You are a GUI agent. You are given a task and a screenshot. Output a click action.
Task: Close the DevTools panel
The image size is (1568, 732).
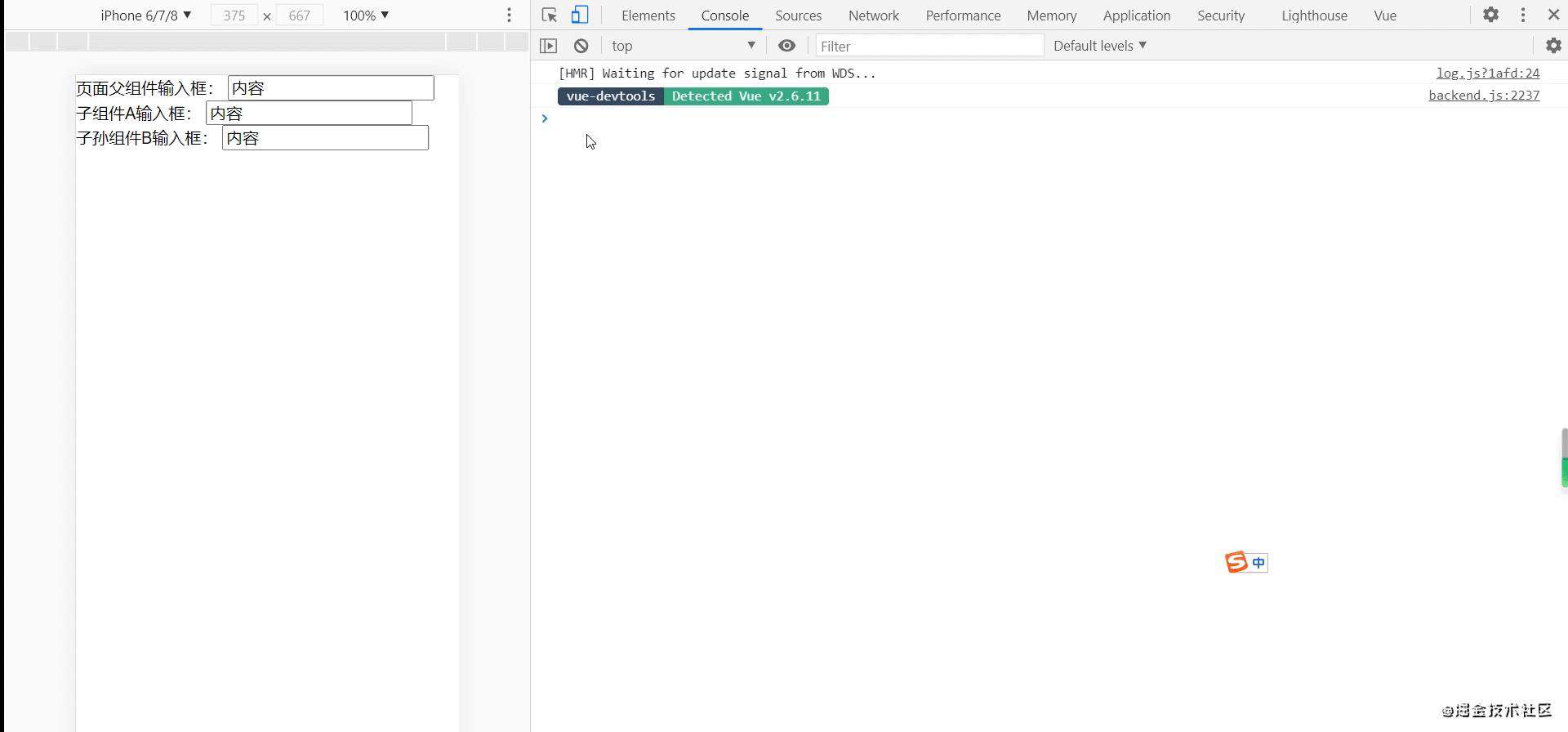click(1553, 15)
